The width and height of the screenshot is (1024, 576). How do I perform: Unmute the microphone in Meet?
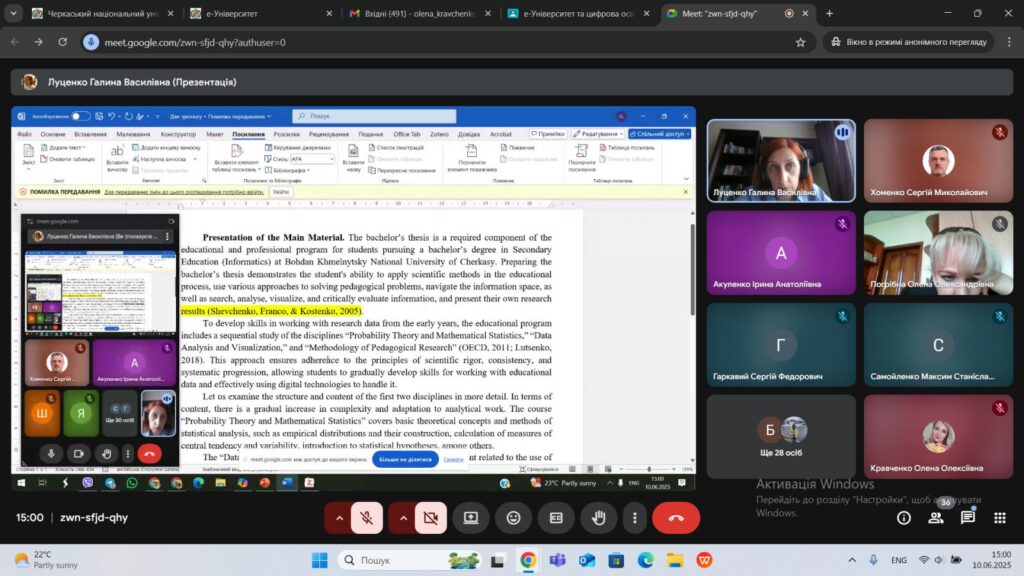[367, 518]
